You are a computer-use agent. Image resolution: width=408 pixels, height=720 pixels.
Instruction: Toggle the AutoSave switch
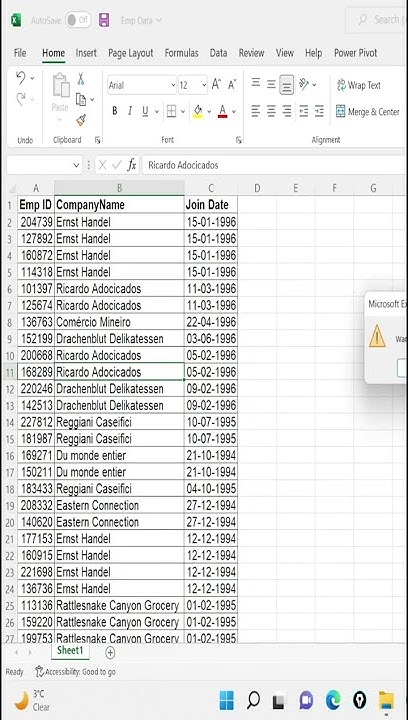[78, 20]
